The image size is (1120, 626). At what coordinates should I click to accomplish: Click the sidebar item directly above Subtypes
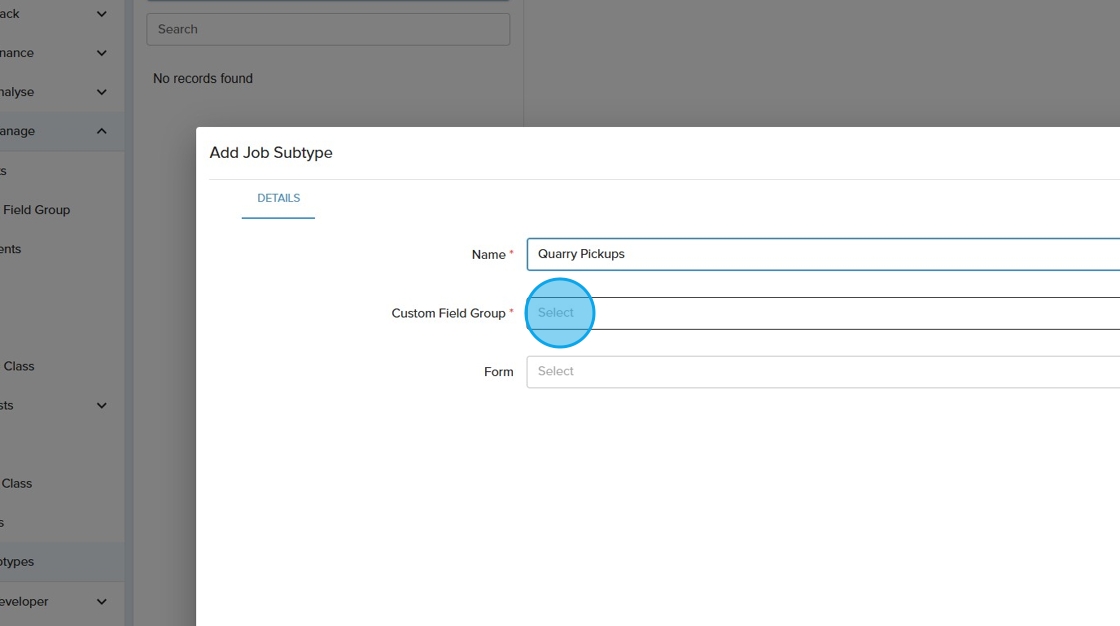pyautogui.click(x=4, y=523)
